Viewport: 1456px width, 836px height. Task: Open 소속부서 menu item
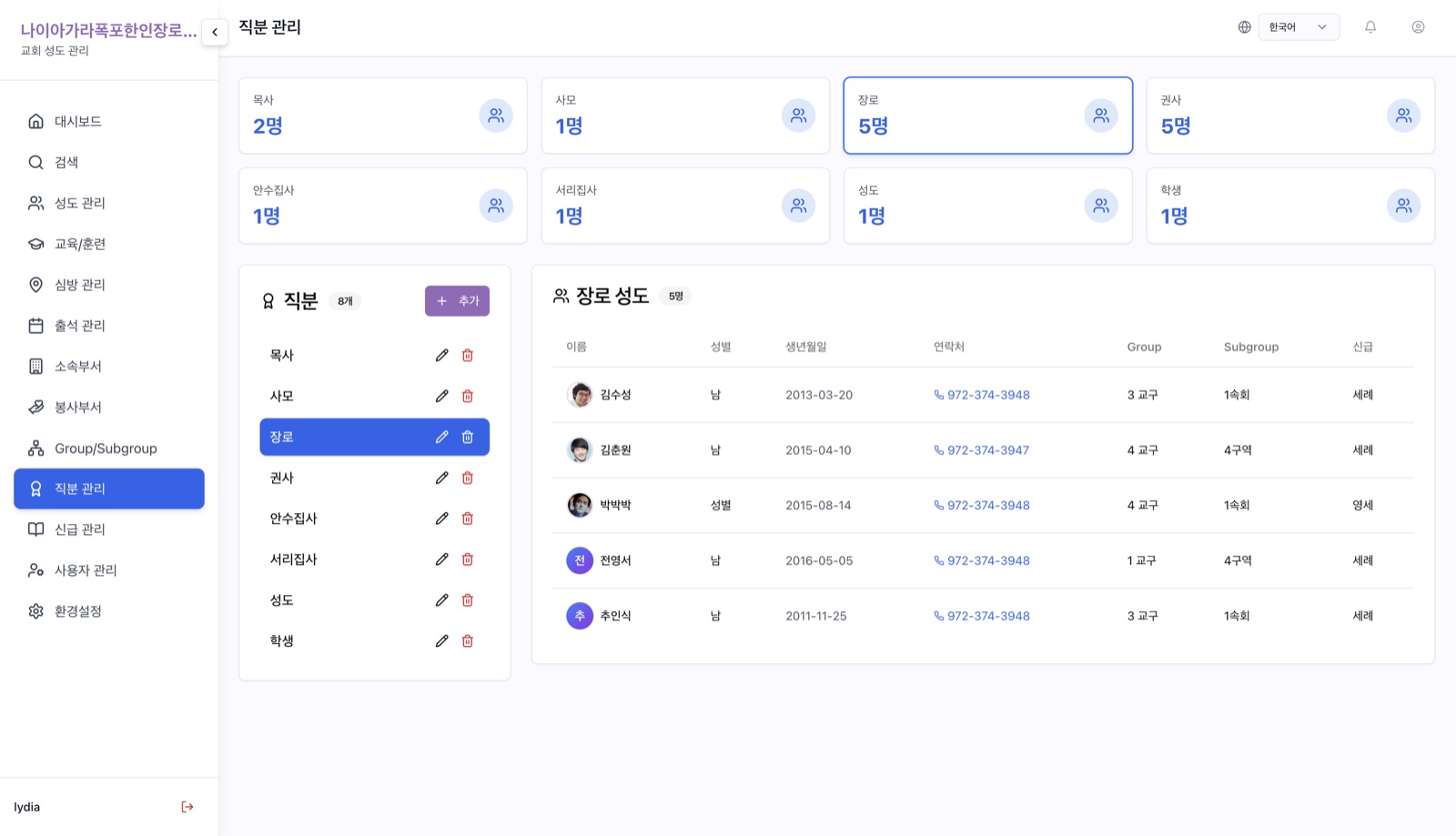click(x=109, y=367)
